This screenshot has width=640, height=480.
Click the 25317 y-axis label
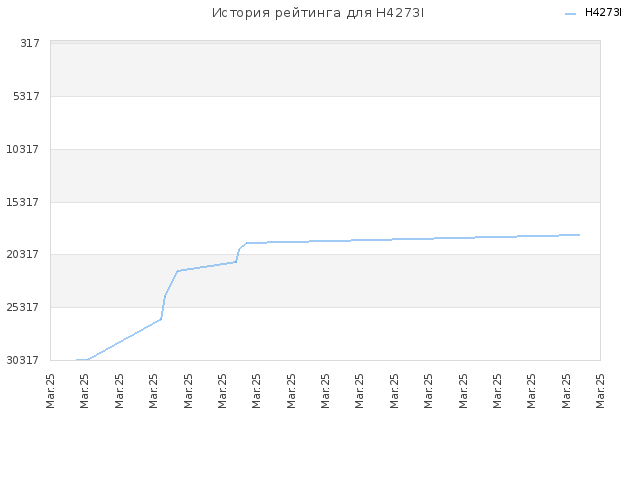coord(23,307)
